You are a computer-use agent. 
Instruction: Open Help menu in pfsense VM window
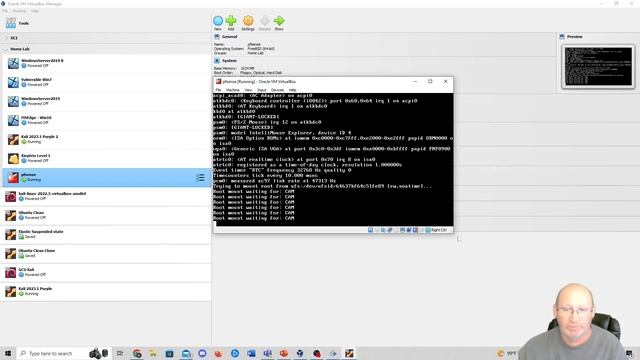(x=293, y=90)
